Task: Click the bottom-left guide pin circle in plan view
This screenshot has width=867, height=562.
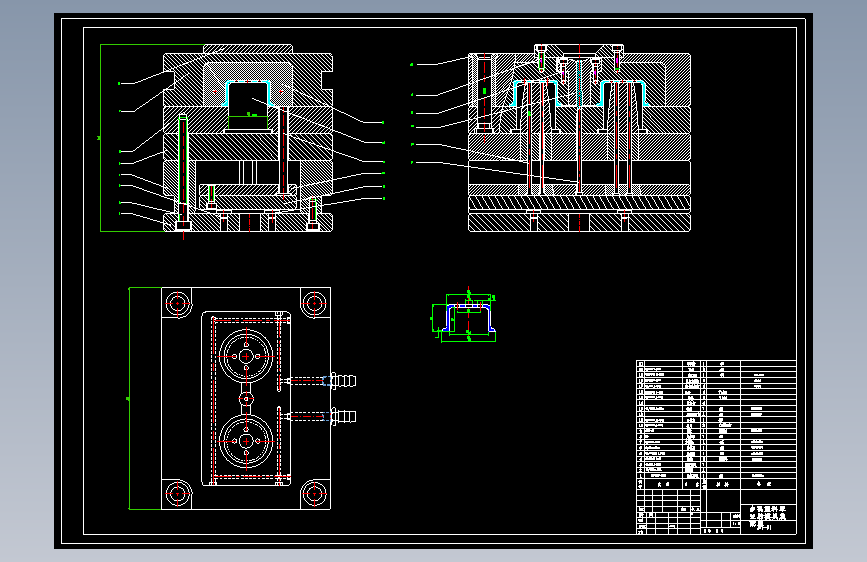Action: tap(177, 493)
